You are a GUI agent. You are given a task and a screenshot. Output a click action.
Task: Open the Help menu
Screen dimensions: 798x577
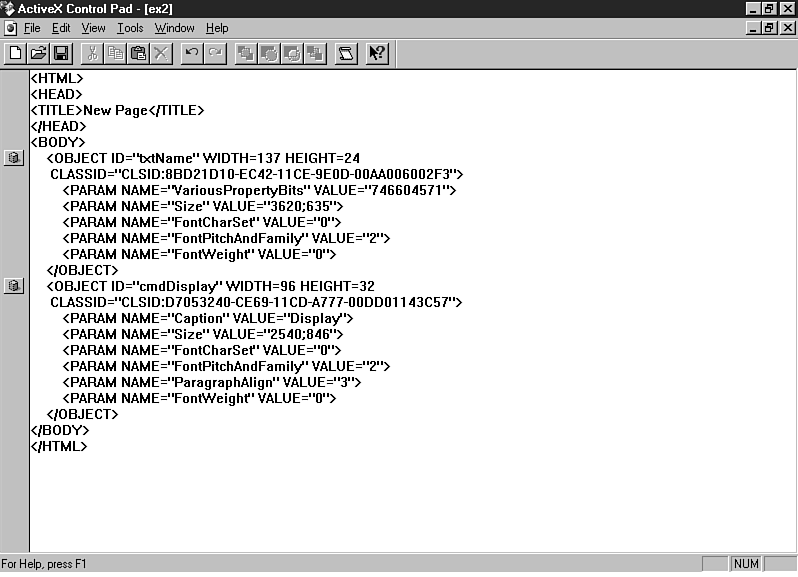[x=217, y=28]
